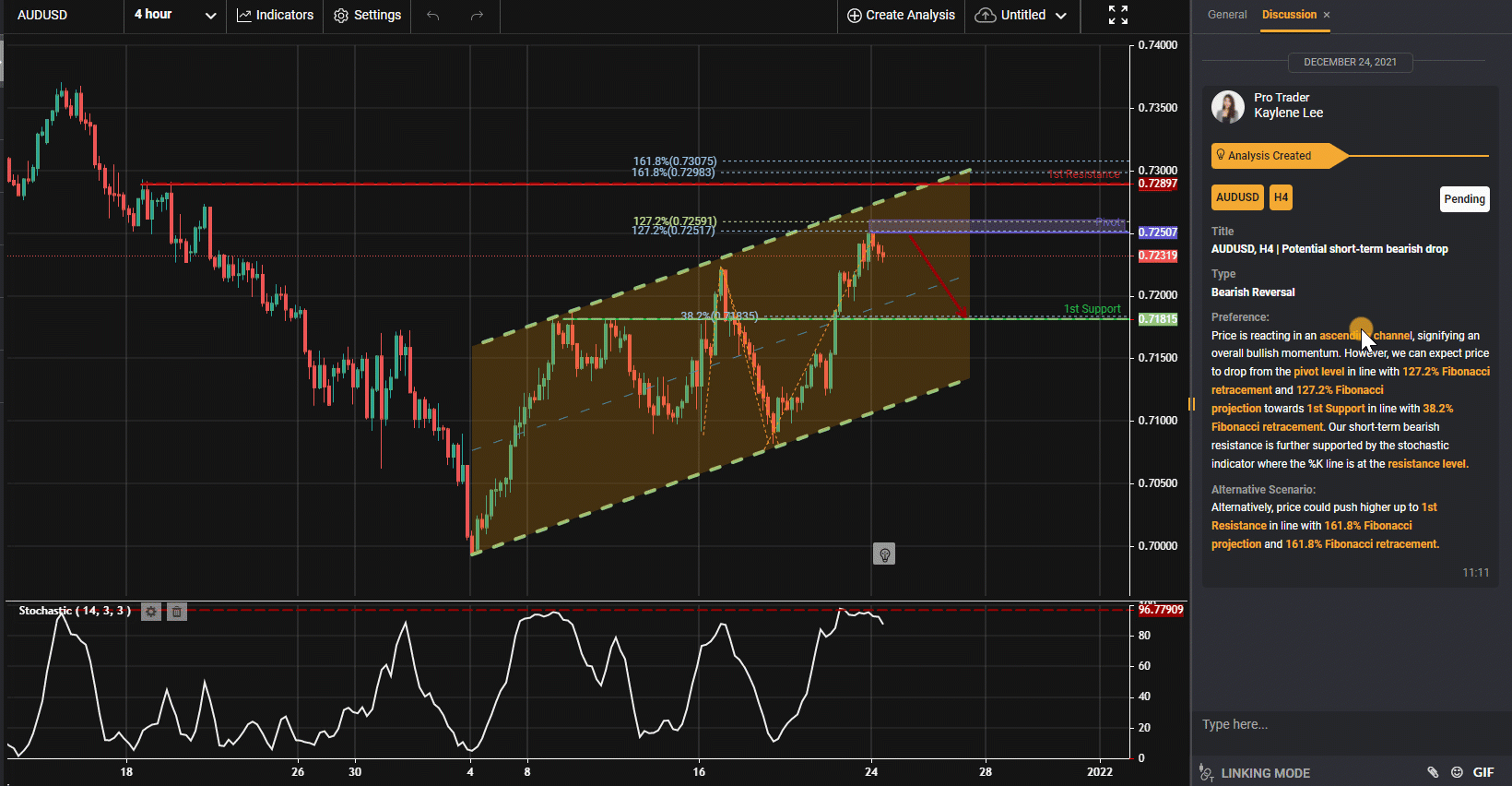
Task: Click the AUDUSD symbol tag
Action: click(1237, 197)
